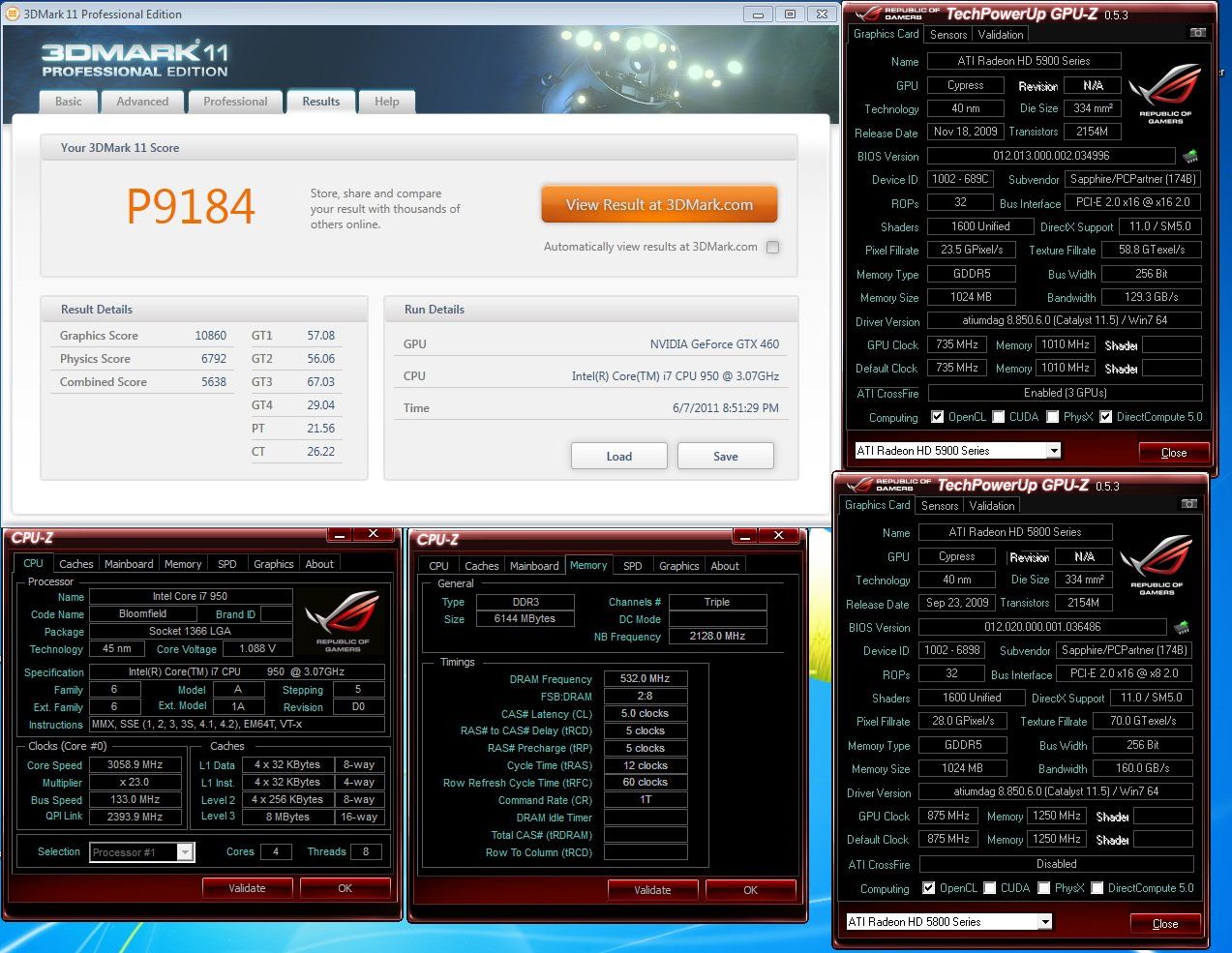Open the Help tab in 3DMark 11

pyautogui.click(x=387, y=102)
